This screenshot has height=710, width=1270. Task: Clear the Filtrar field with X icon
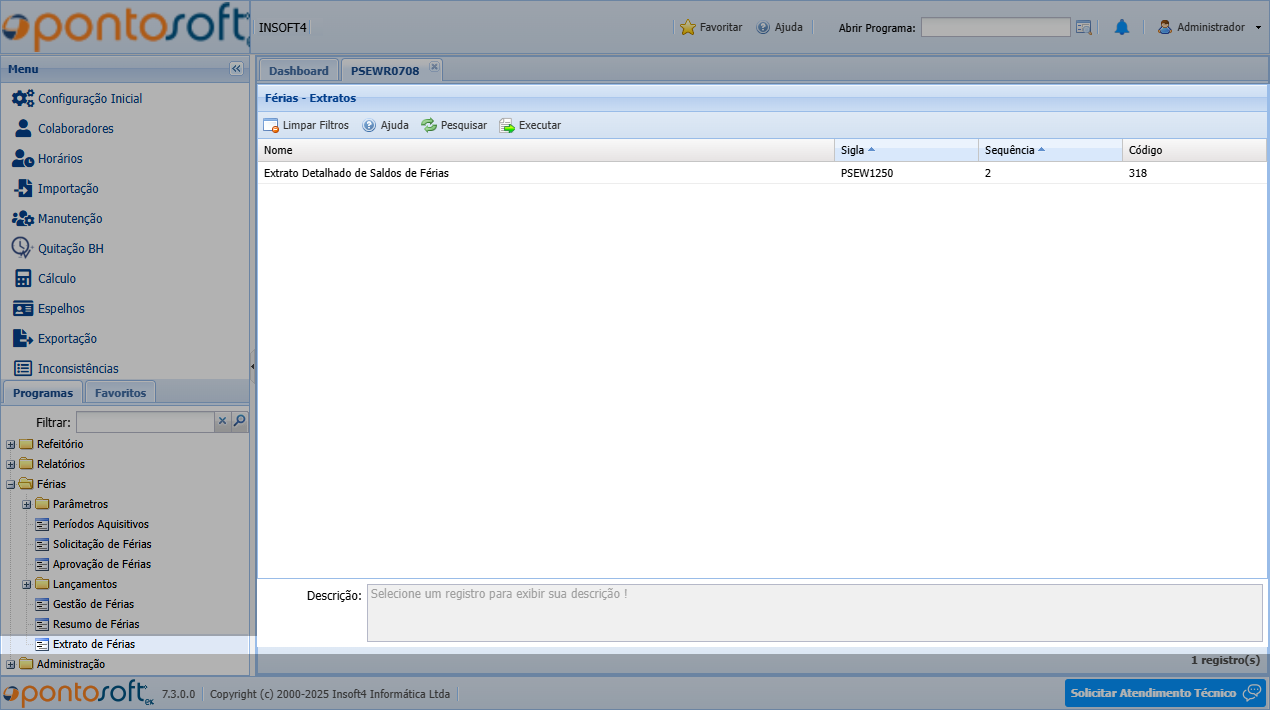tap(223, 422)
